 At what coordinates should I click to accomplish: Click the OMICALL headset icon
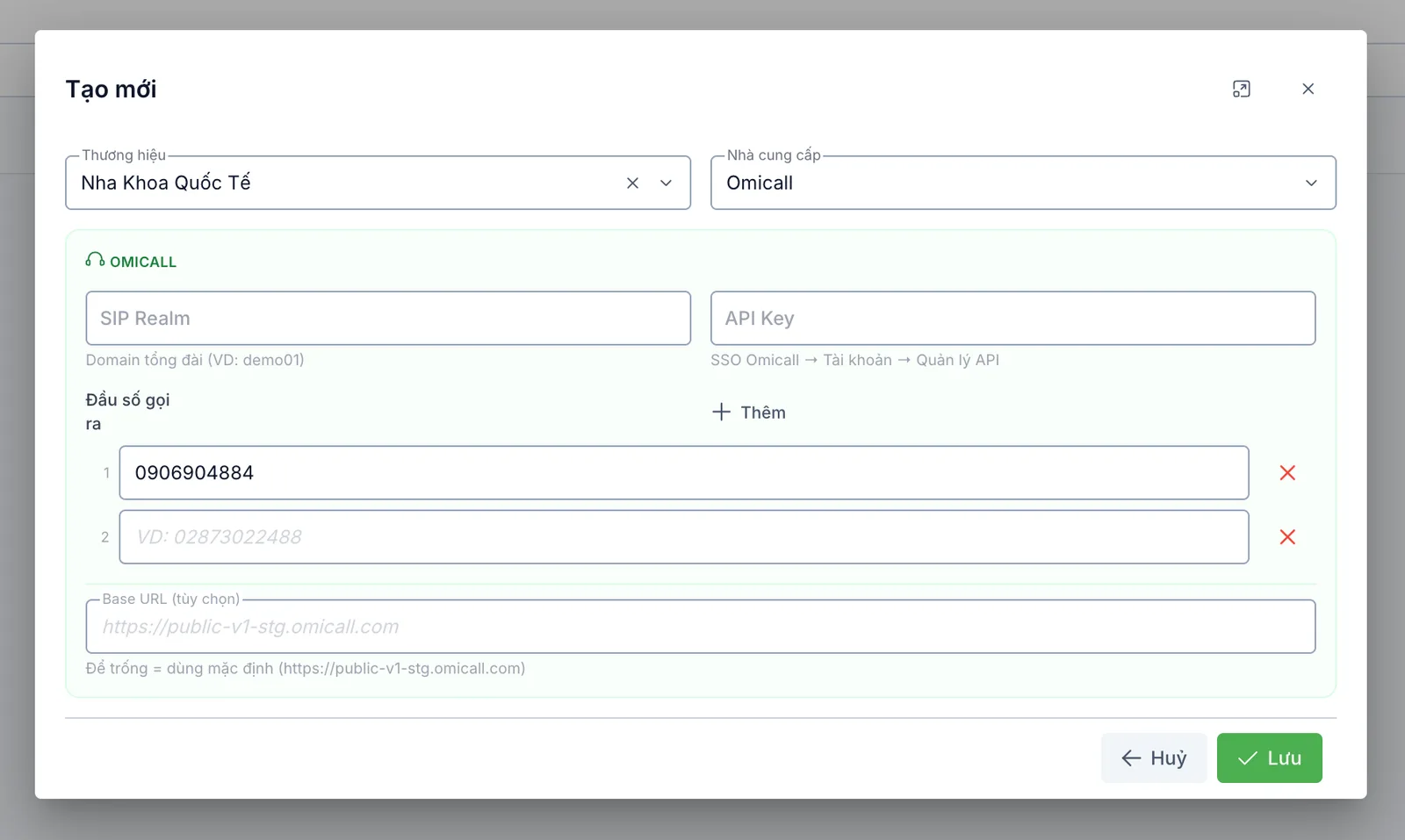pos(95,260)
